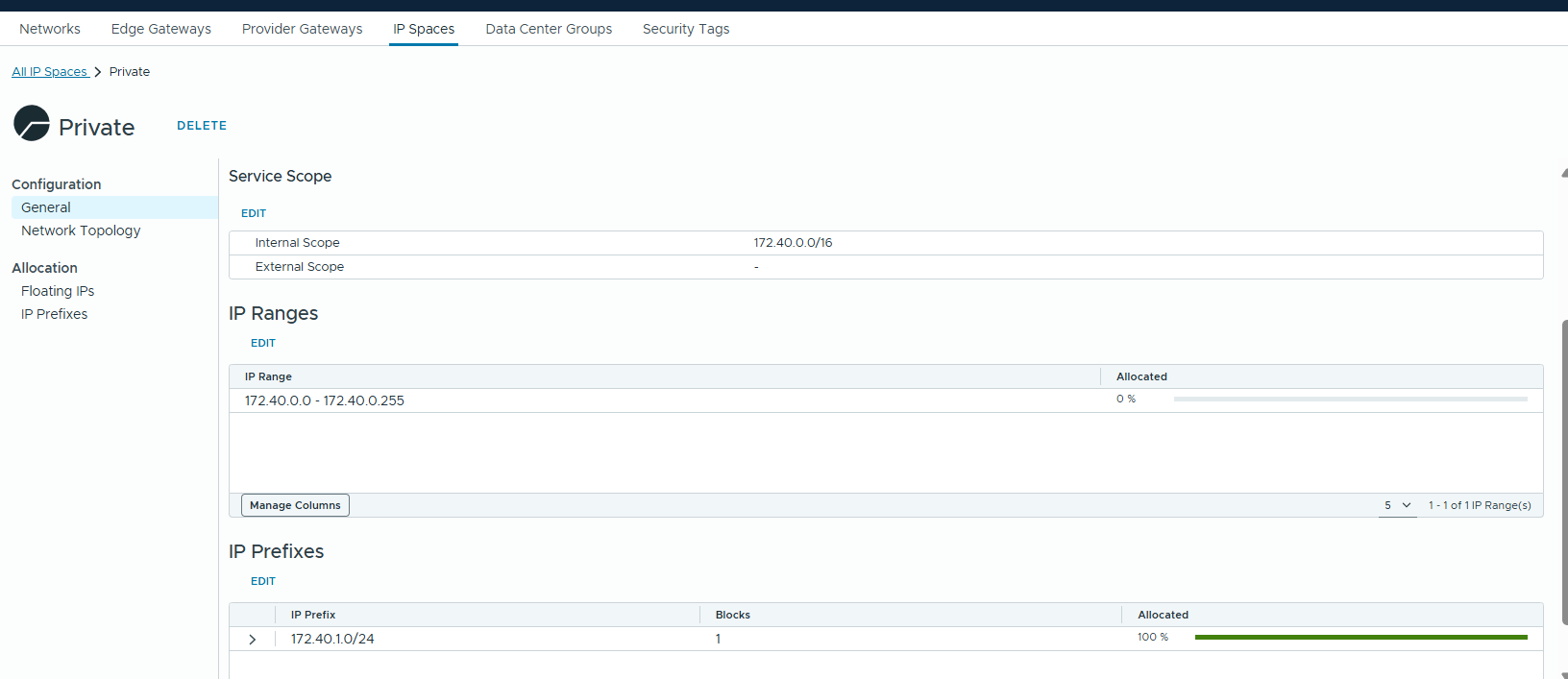Click EDIT under IP Prefixes

(263, 581)
